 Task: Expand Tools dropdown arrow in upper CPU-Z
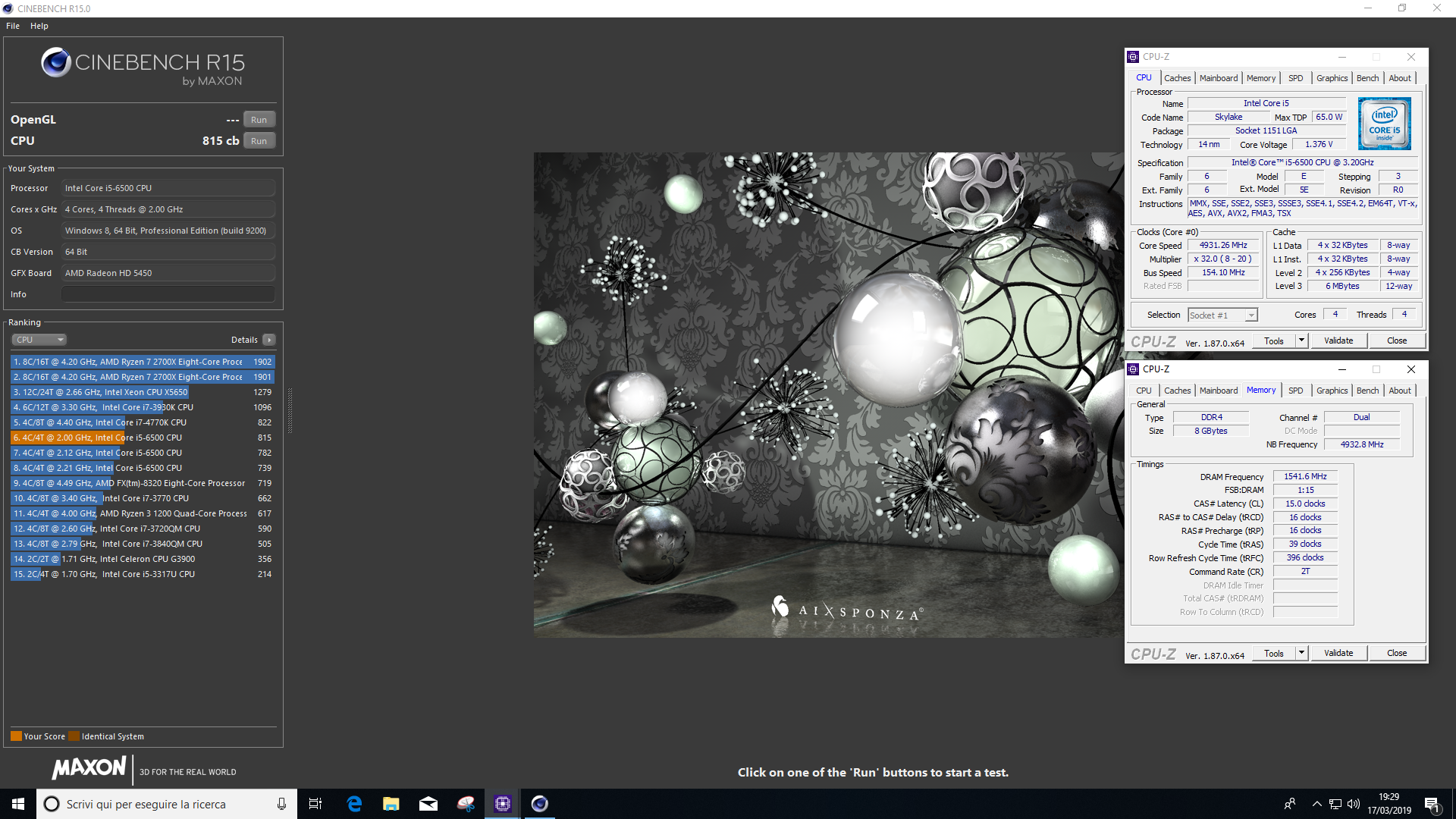pyautogui.click(x=1301, y=341)
